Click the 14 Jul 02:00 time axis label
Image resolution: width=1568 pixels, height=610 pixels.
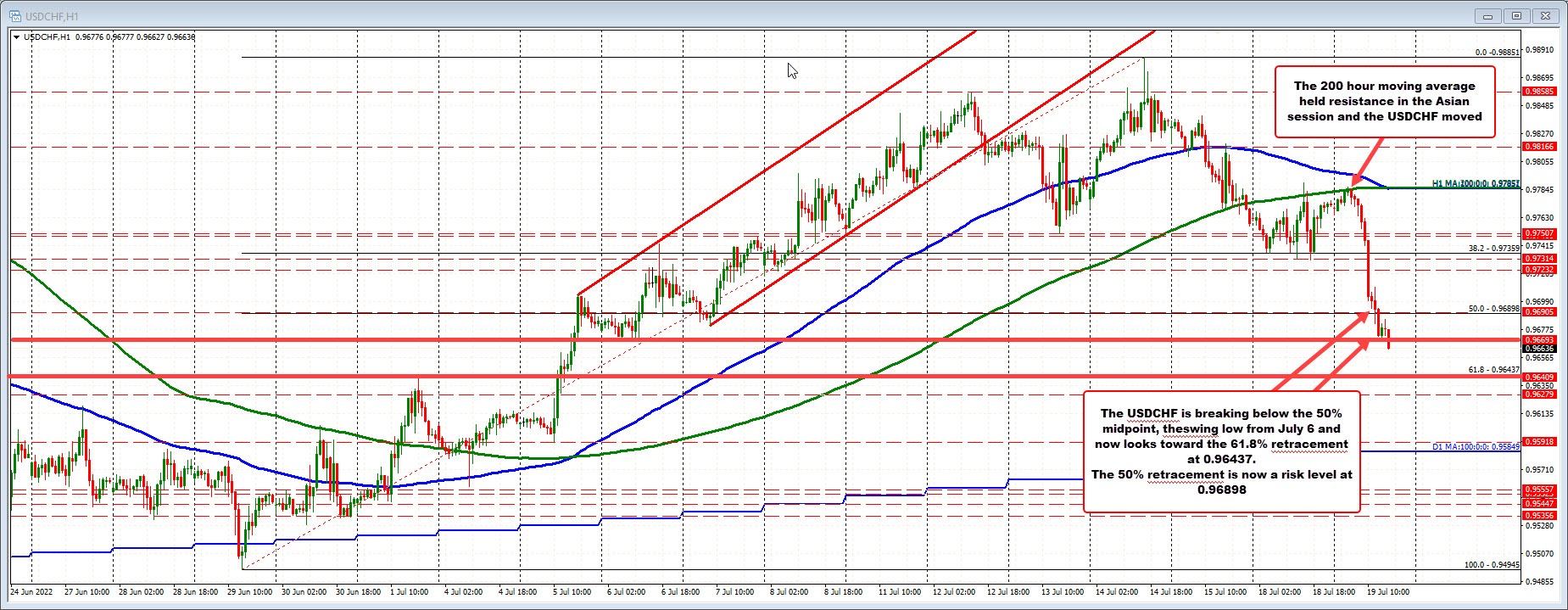click(x=1117, y=591)
